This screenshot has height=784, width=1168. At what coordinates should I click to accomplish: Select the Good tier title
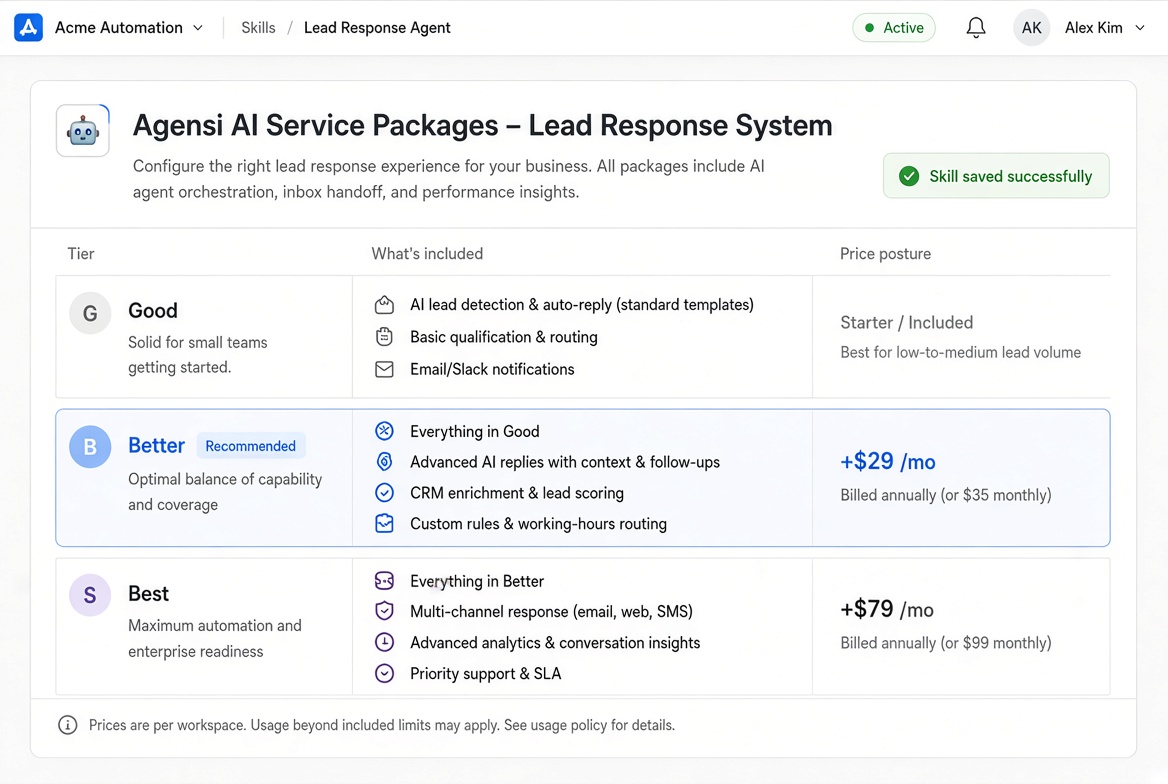[x=153, y=310]
